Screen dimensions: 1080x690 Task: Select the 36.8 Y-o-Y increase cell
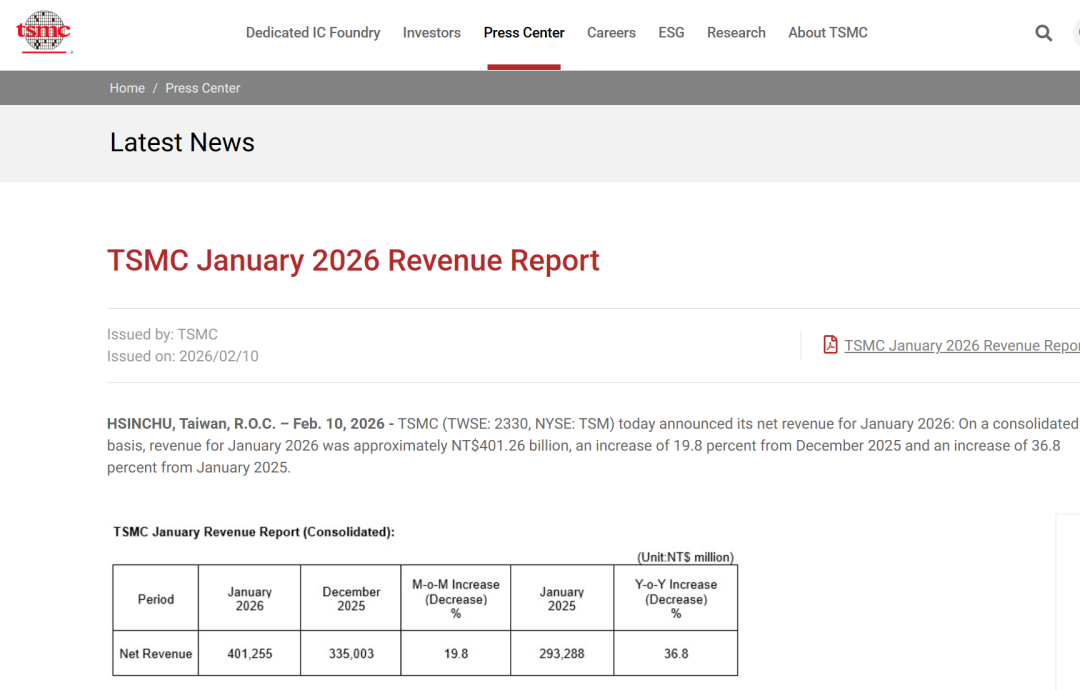(x=676, y=654)
